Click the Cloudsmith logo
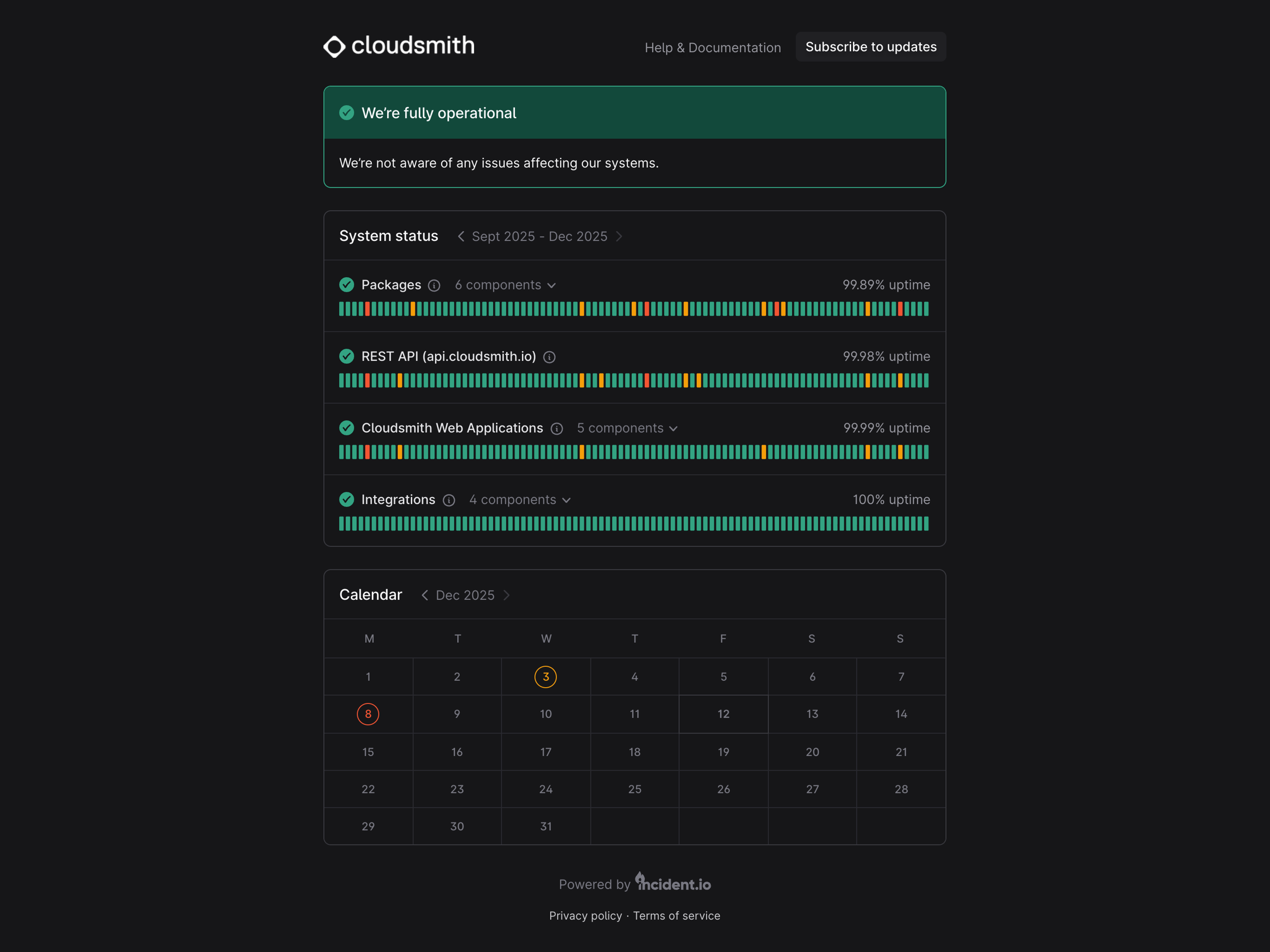The width and height of the screenshot is (1270, 952). 399,46
